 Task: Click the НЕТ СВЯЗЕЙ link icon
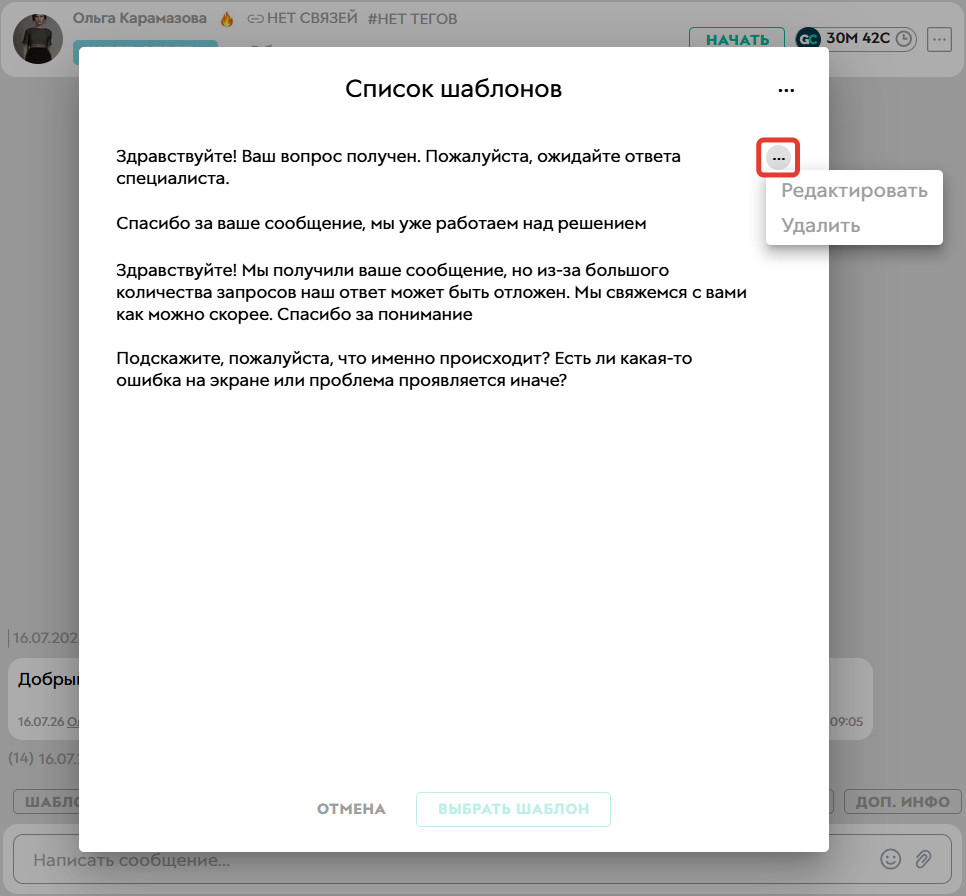pyautogui.click(x=254, y=19)
